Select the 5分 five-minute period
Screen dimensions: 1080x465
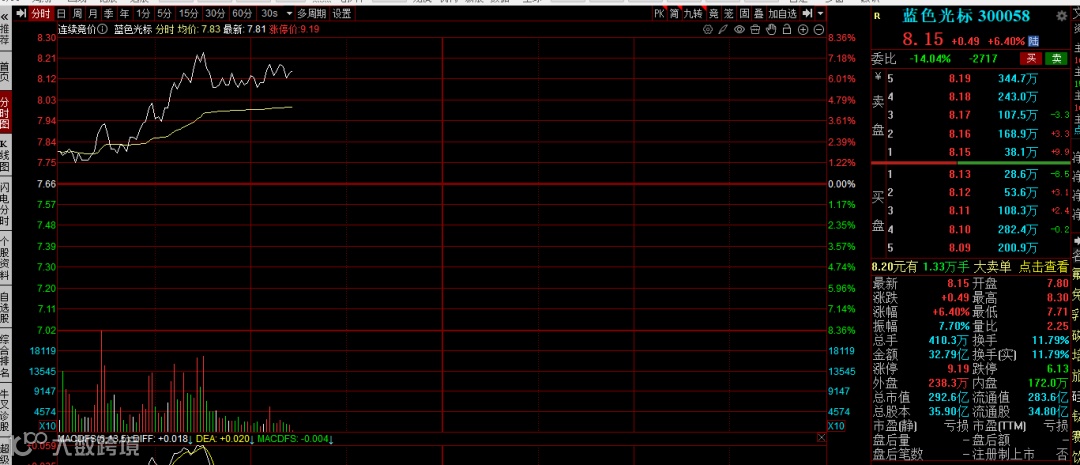(165, 14)
